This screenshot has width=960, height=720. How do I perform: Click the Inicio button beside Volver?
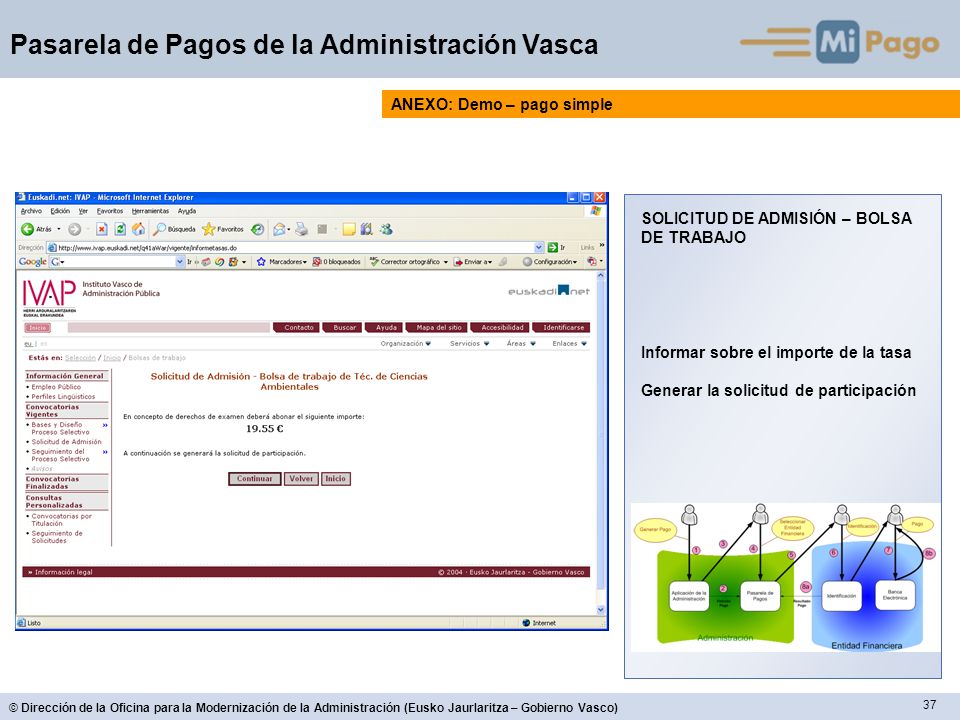[336, 479]
